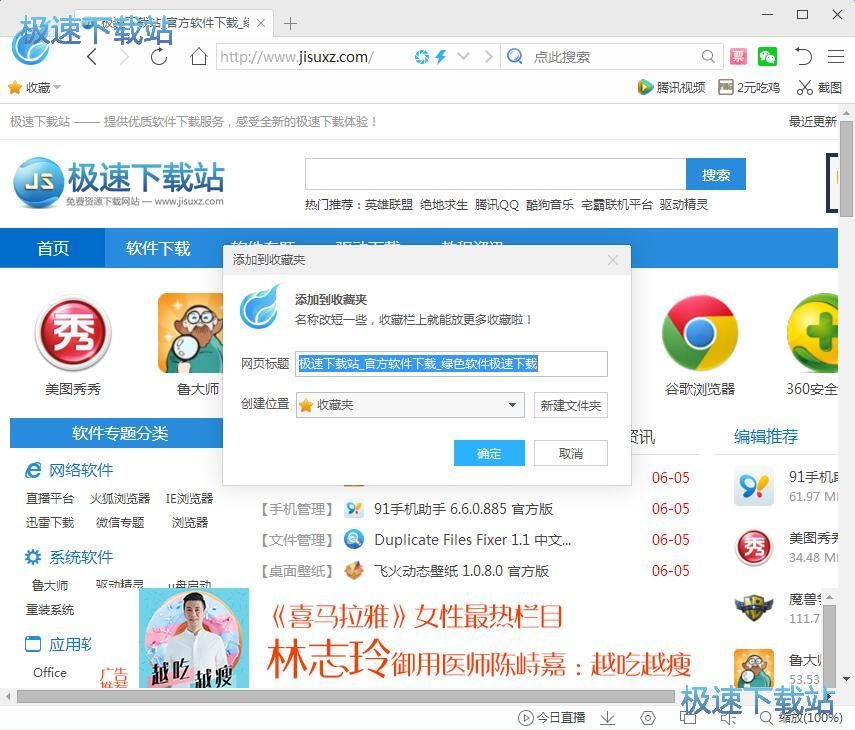Confirm with the 确定 button
Screen dimensions: 855x730
coord(489,453)
